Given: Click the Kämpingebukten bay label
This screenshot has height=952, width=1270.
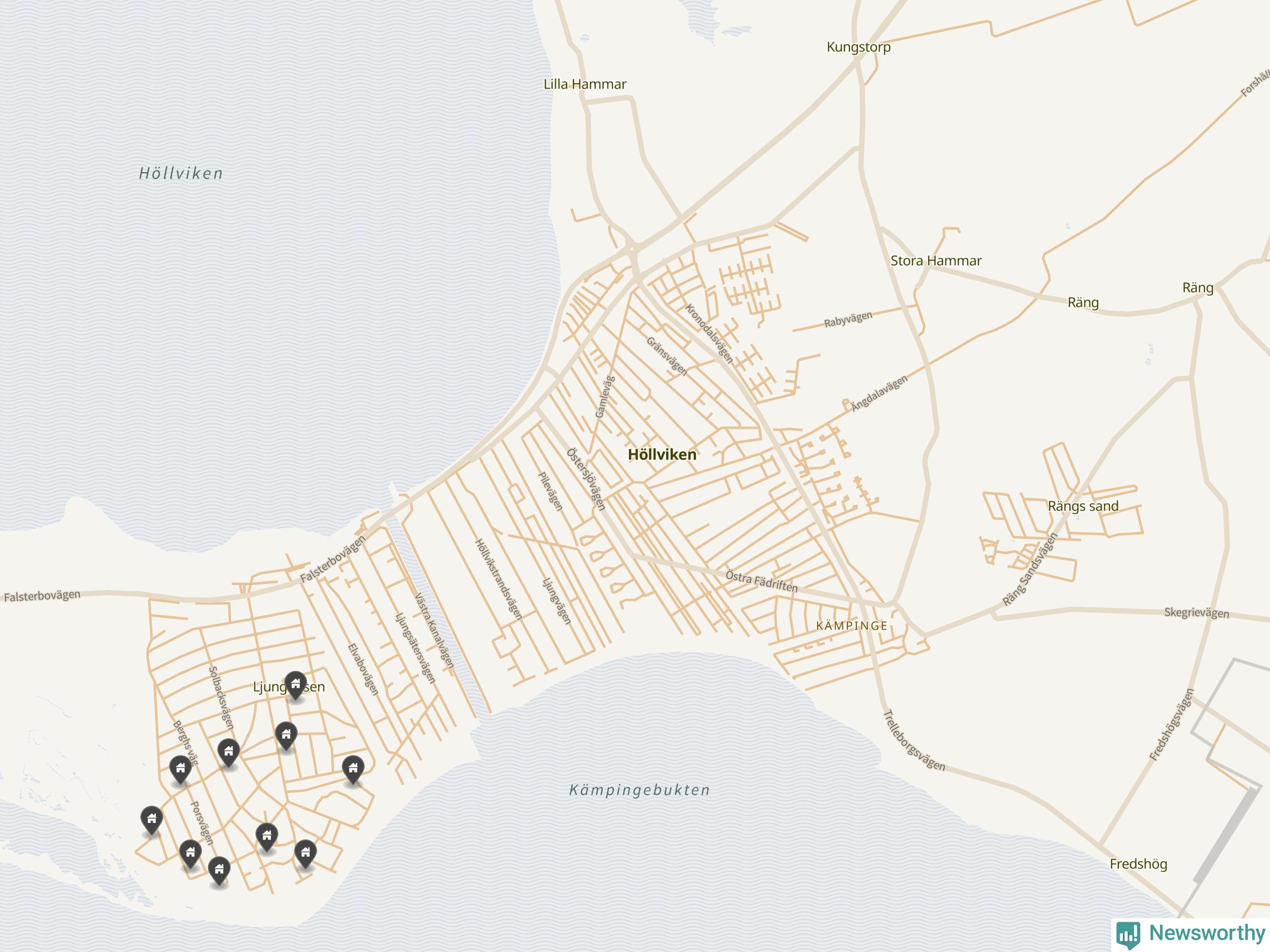Looking at the screenshot, I should click(x=639, y=790).
